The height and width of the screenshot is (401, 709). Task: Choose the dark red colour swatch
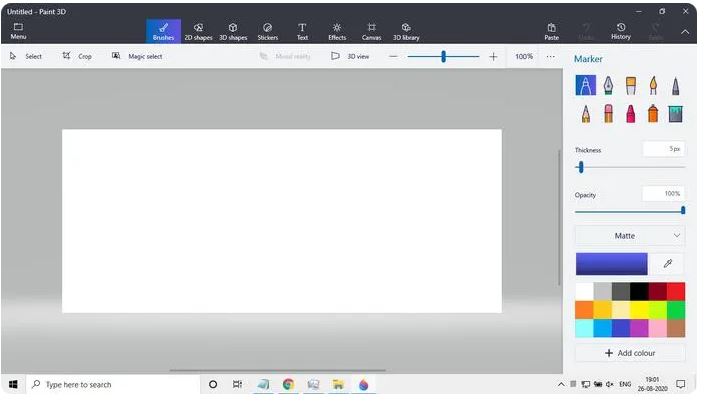[657, 292]
